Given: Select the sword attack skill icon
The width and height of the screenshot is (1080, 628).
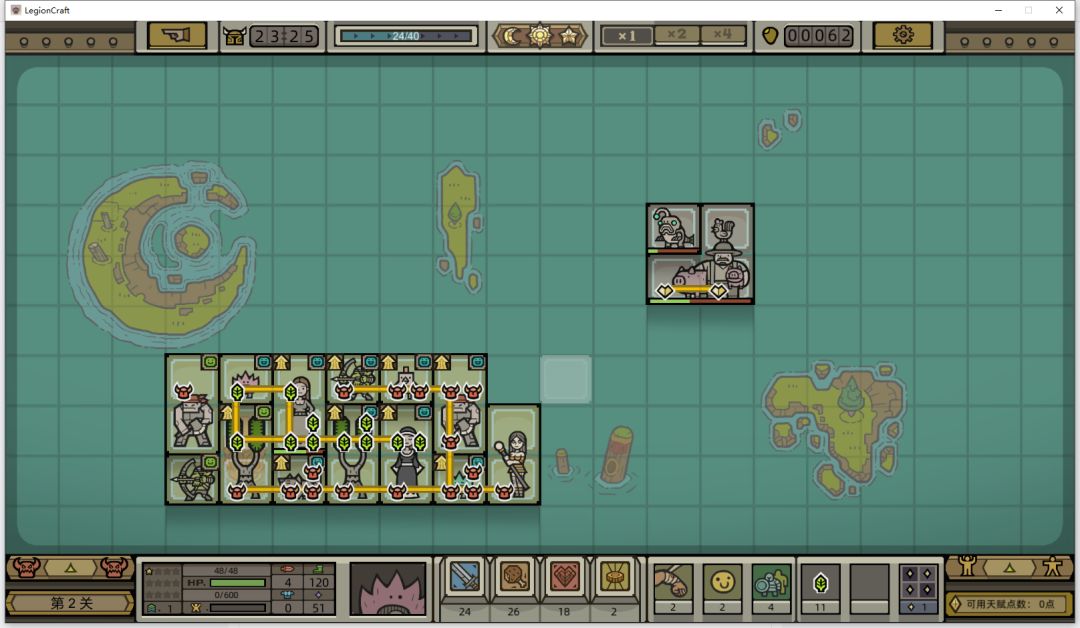Looking at the screenshot, I should point(464,576).
